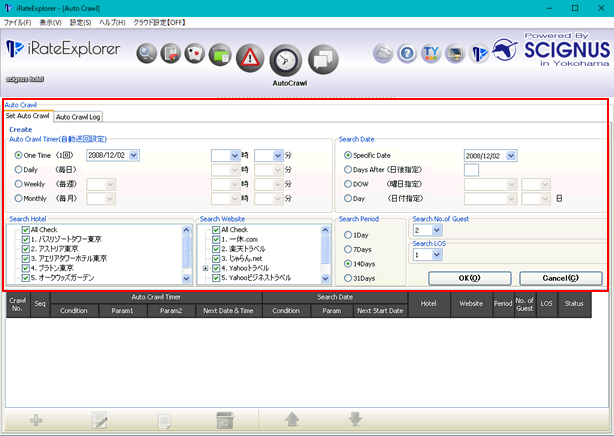Click the Search Hotel list scrollbar

point(186,252)
